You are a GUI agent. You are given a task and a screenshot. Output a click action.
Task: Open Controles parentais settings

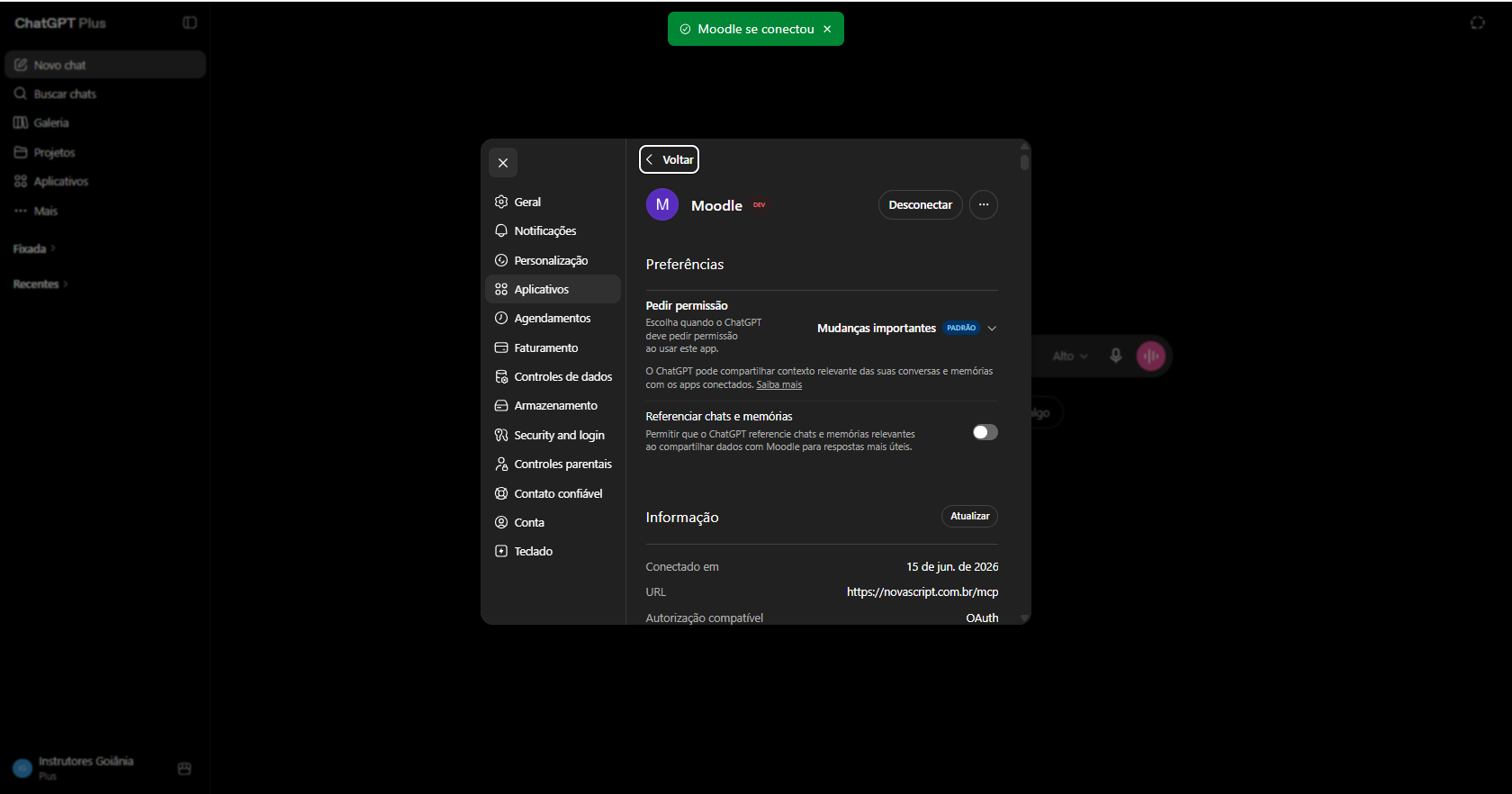click(553, 464)
